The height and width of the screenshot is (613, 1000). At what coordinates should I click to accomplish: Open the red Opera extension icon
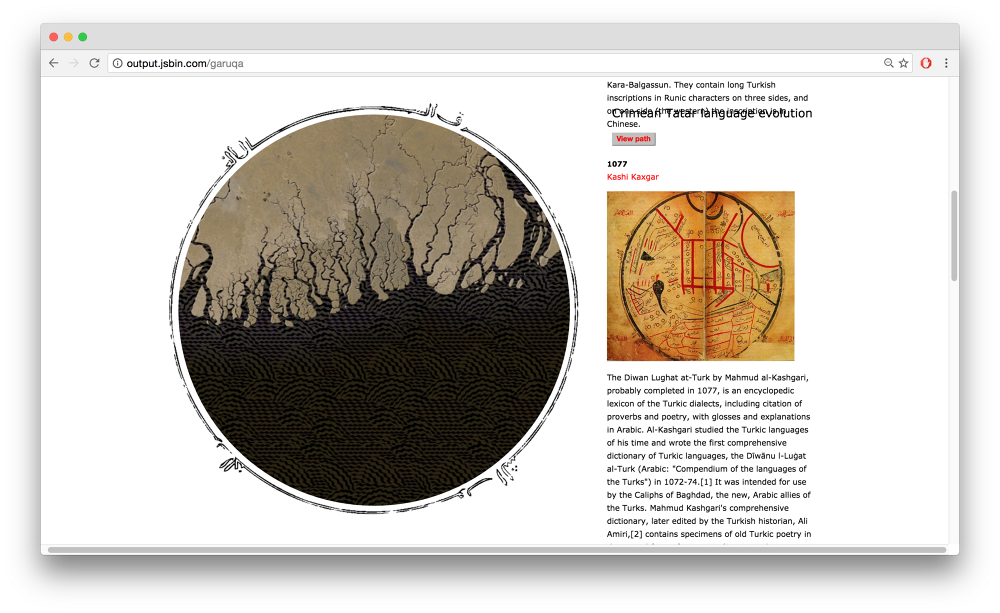coord(926,63)
